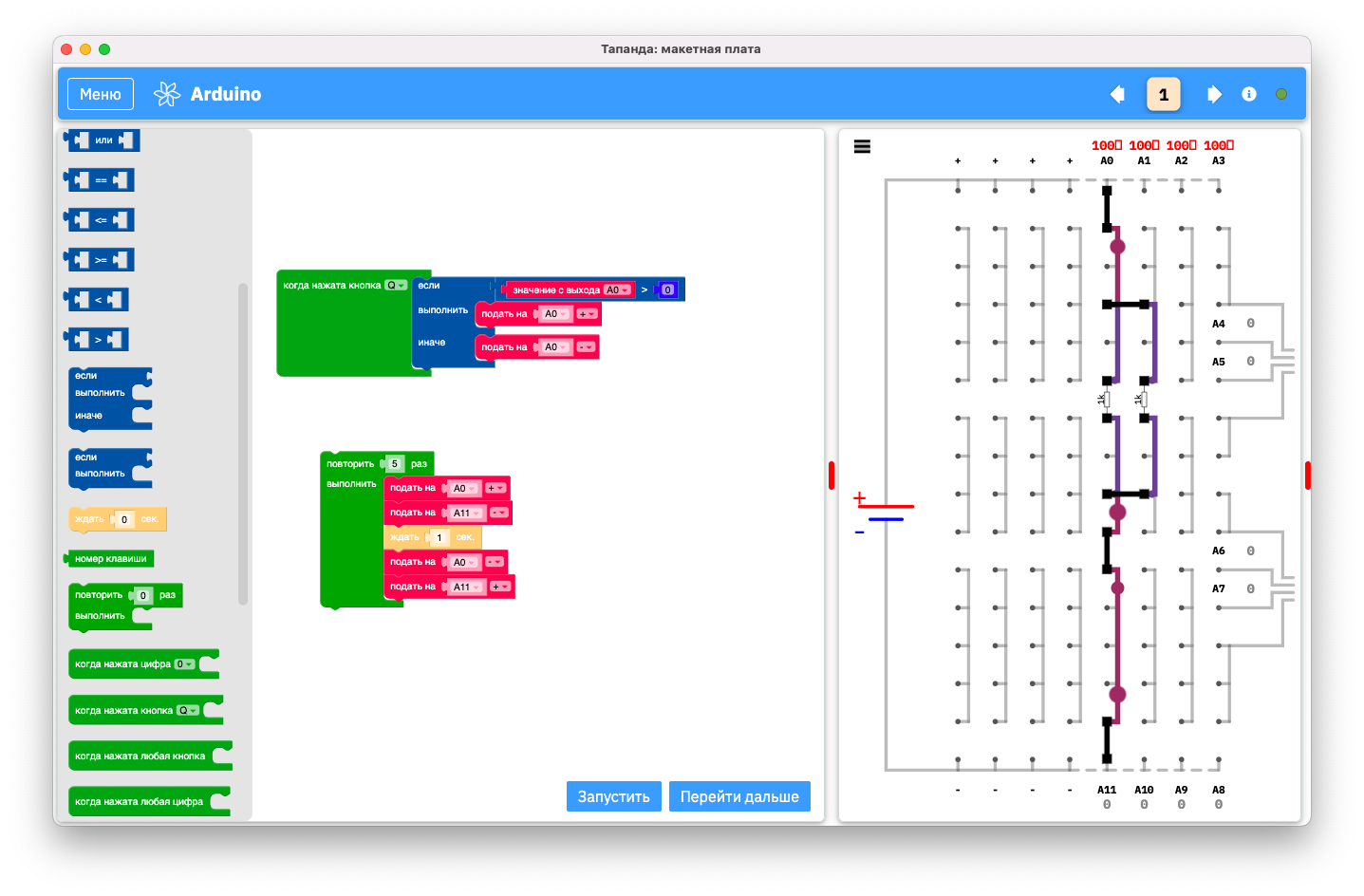Click the Arduino flower logo icon
1364x896 pixels.
pyautogui.click(x=167, y=94)
